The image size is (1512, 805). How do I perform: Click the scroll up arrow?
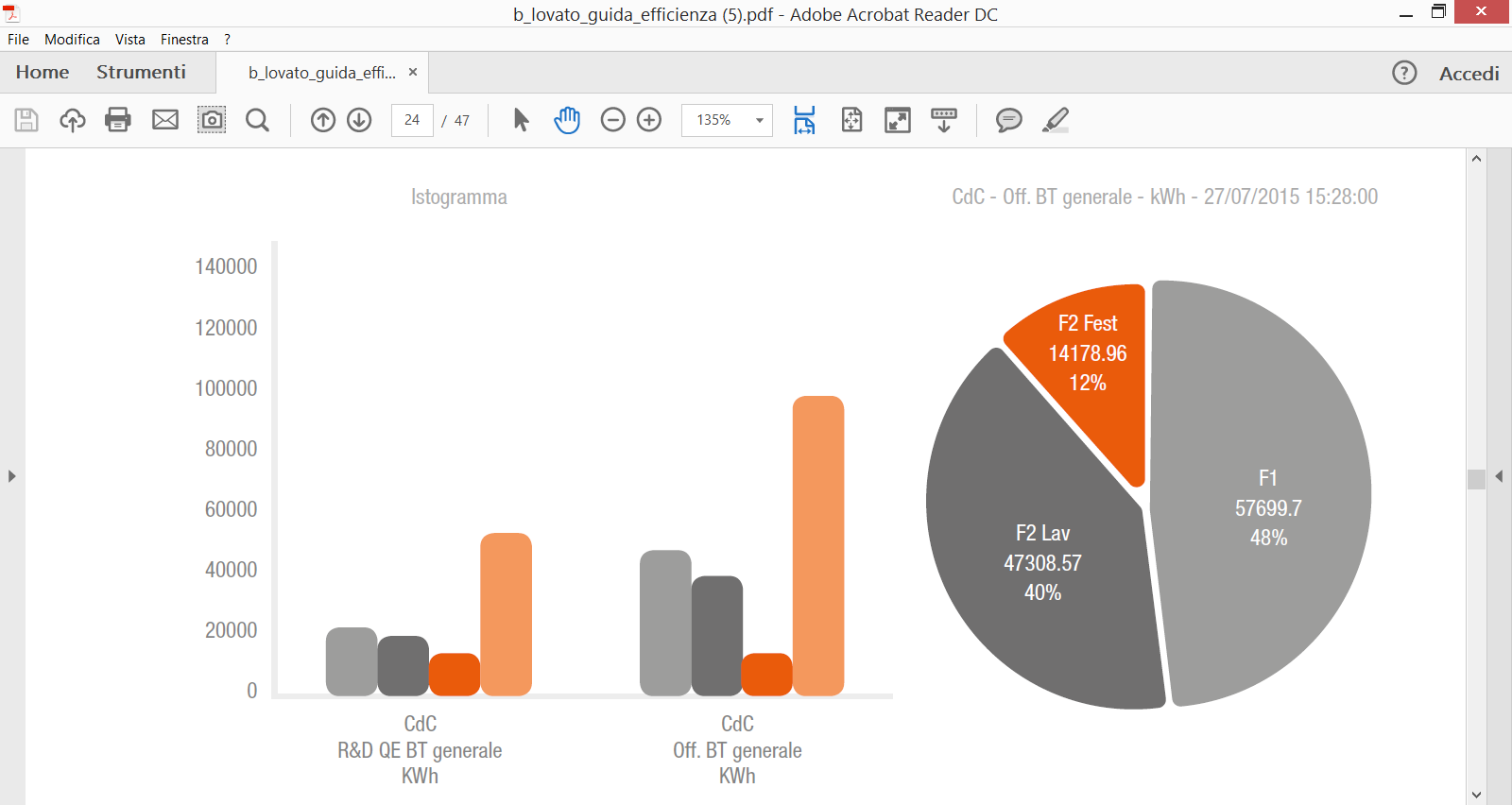[x=1476, y=159]
